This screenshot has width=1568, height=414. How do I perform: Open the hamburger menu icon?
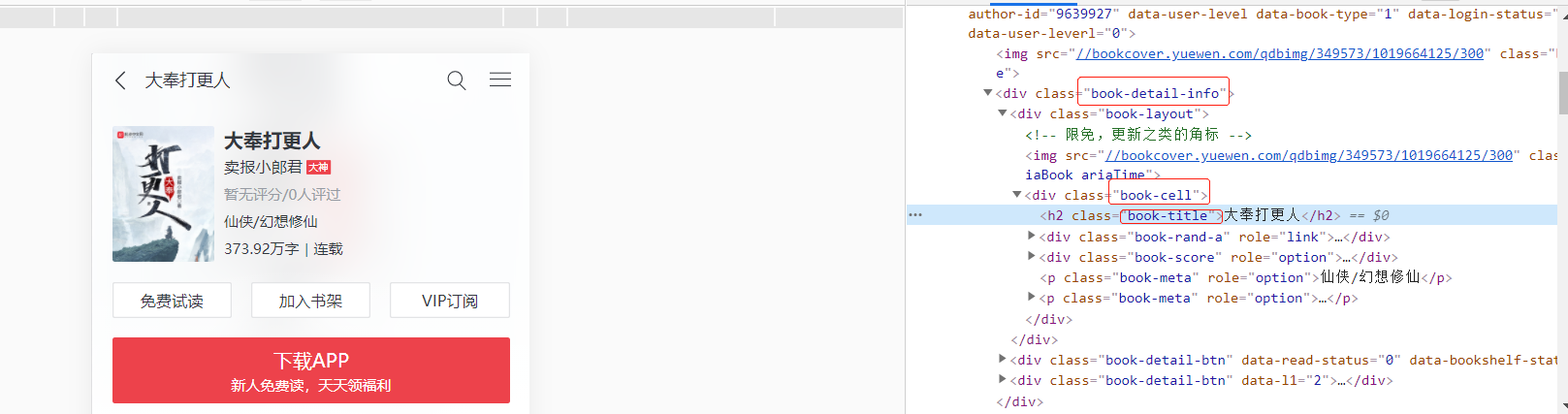(x=500, y=80)
